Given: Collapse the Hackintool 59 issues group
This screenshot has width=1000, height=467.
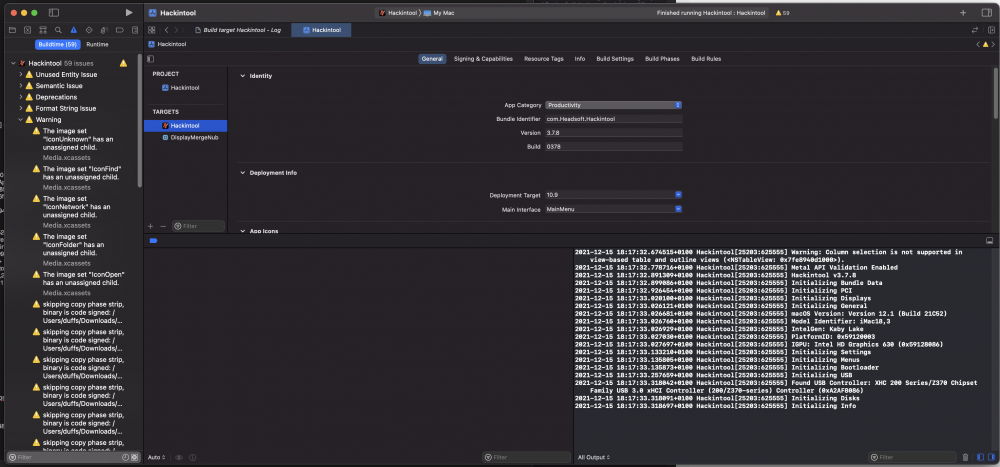Looking at the screenshot, I should tap(12, 63).
